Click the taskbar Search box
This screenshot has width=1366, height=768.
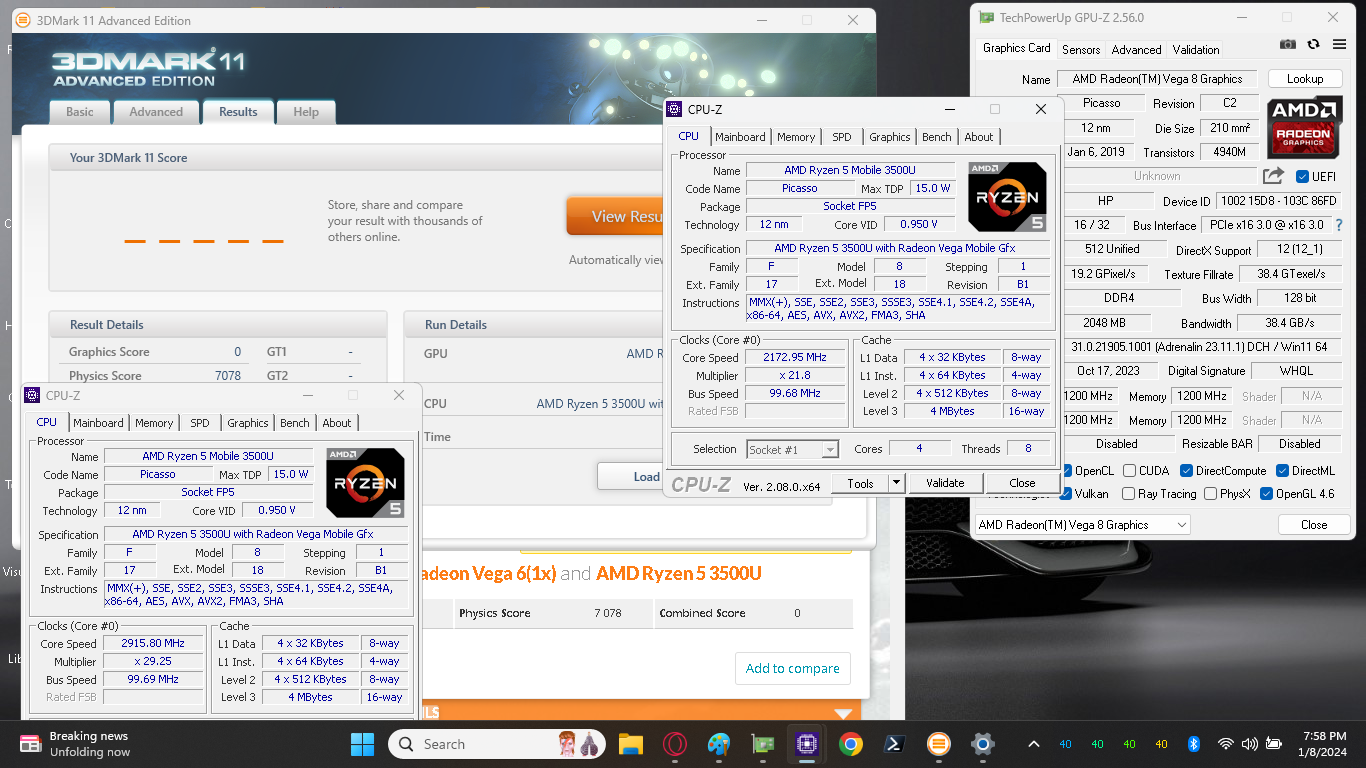click(499, 744)
